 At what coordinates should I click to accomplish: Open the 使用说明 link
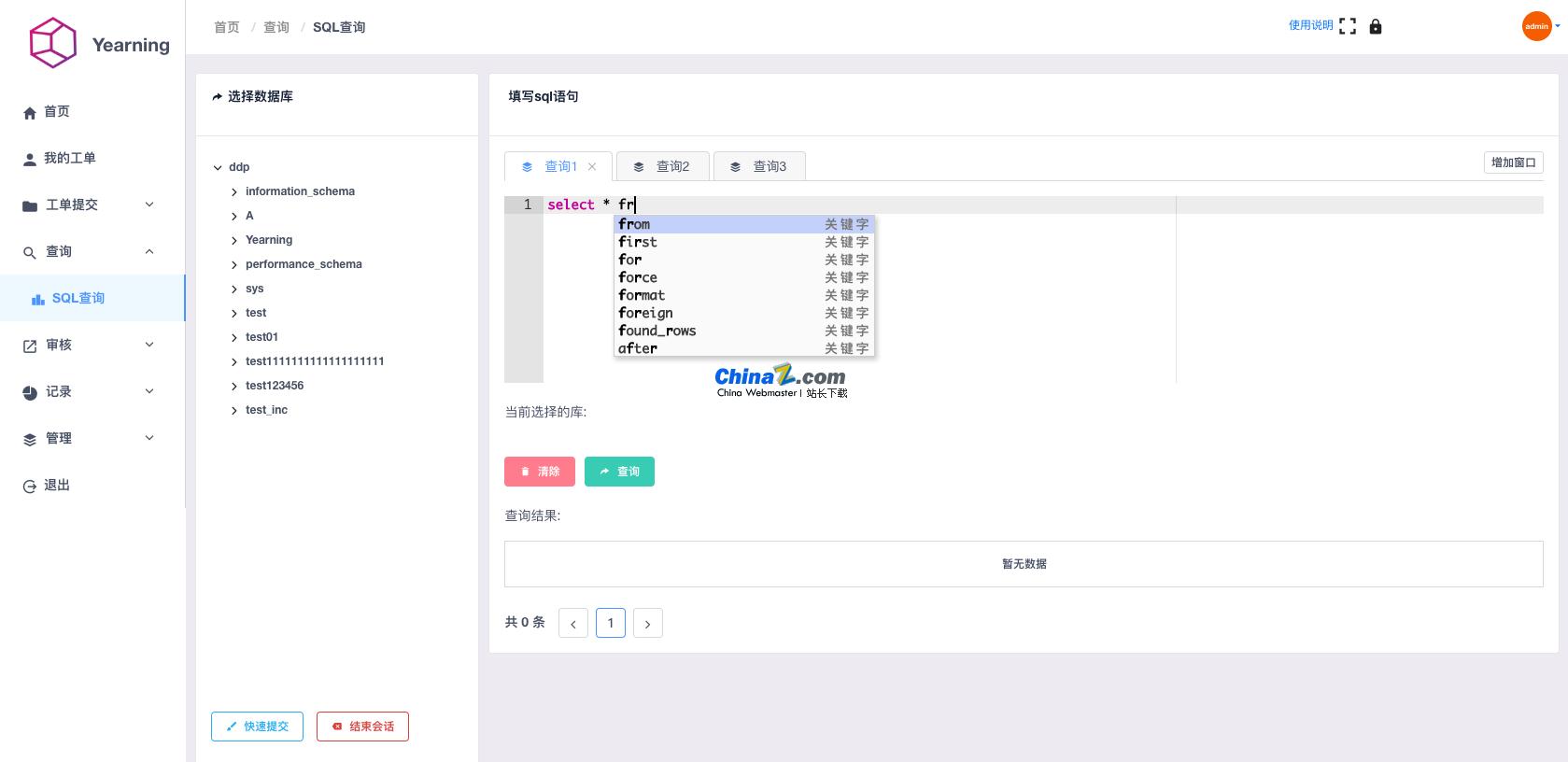1310,25
